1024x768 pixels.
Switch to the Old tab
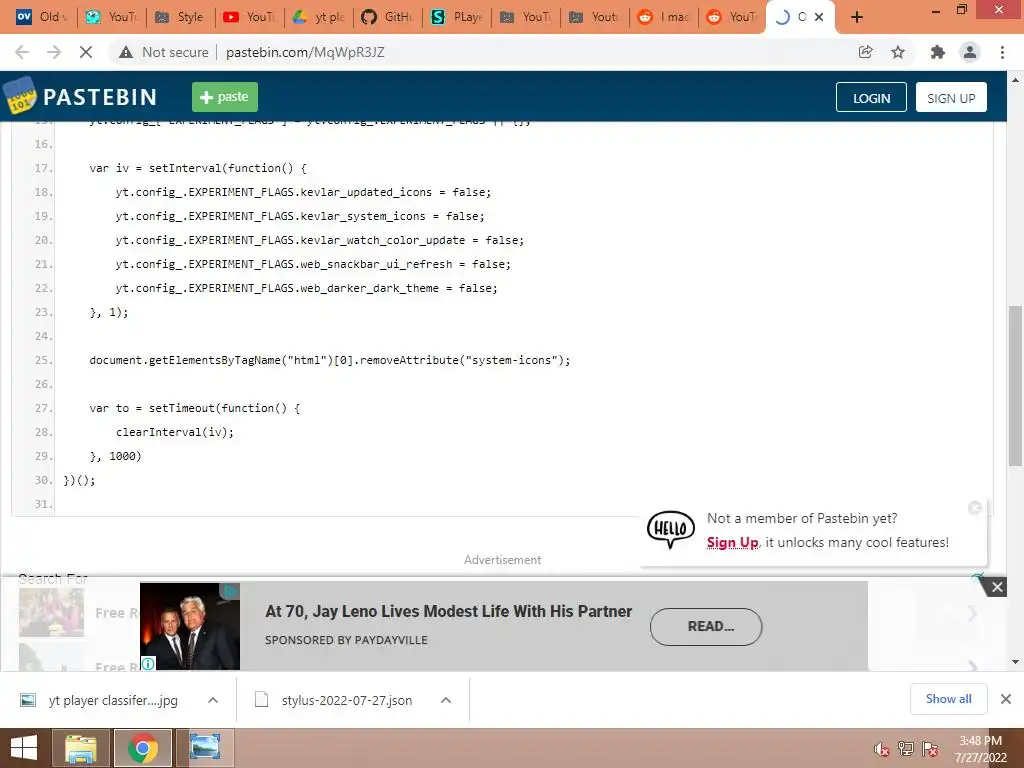tap(42, 17)
